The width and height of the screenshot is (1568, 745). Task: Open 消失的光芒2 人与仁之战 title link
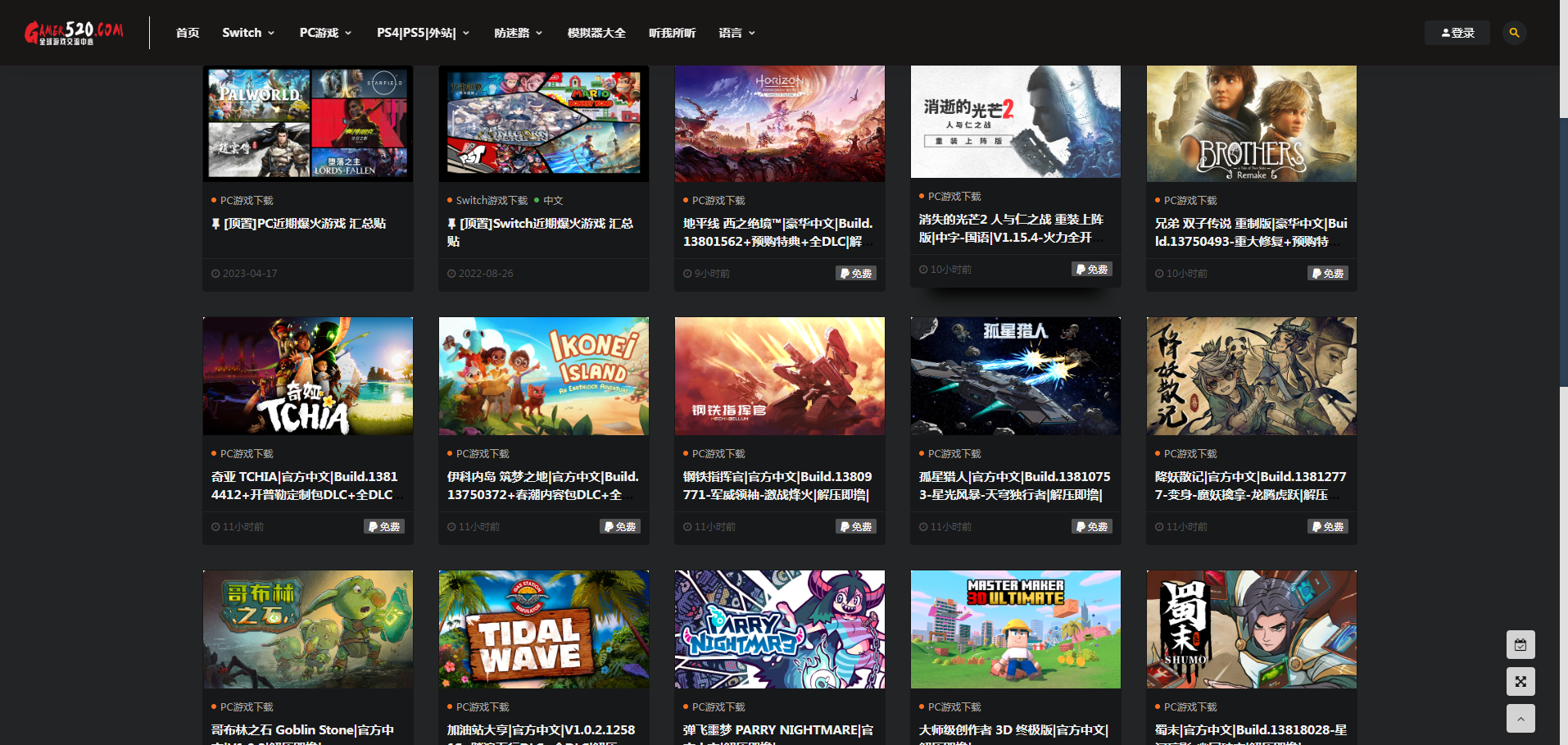coord(1013,229)
